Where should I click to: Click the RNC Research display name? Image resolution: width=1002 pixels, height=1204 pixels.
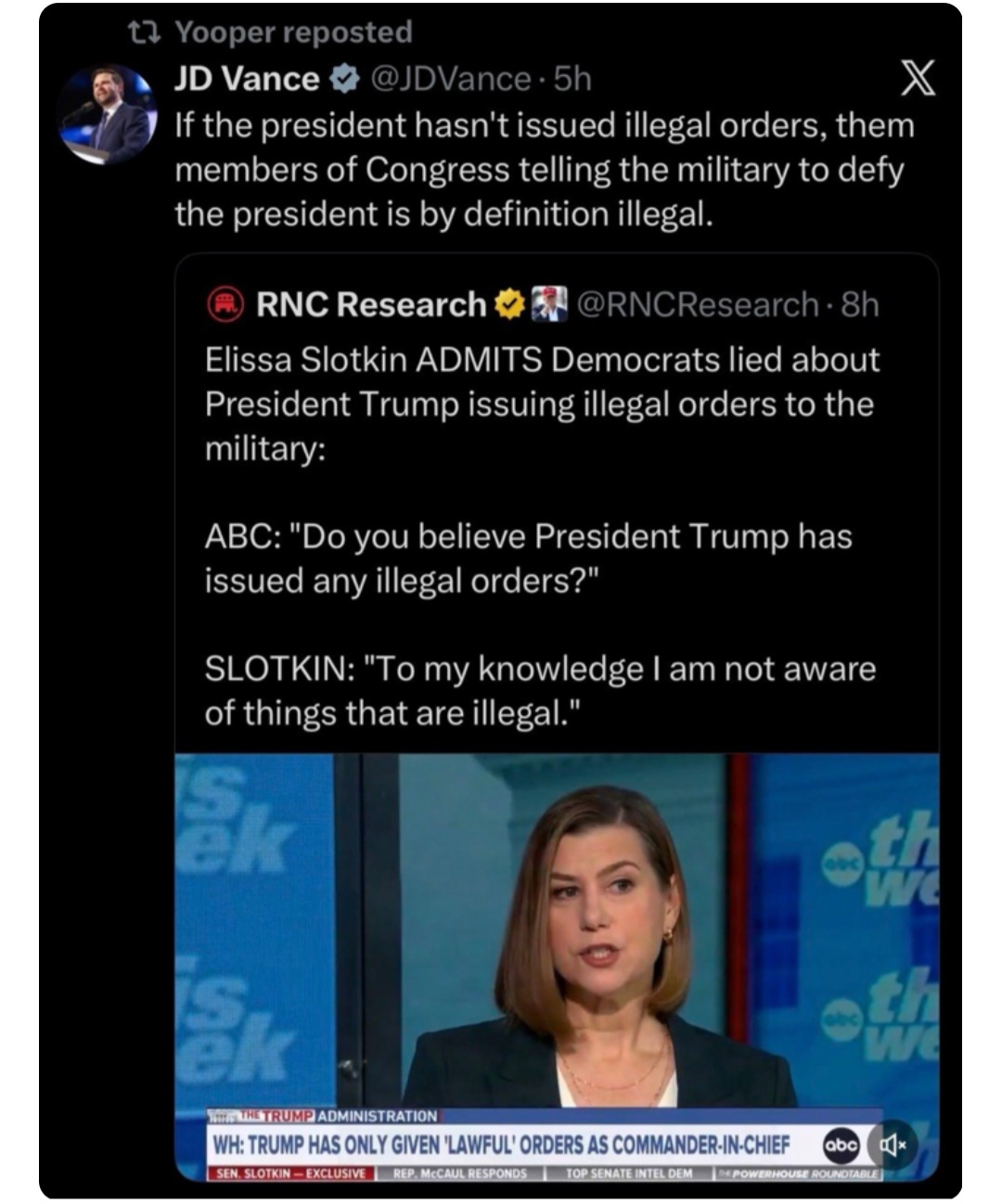(371, 304)
